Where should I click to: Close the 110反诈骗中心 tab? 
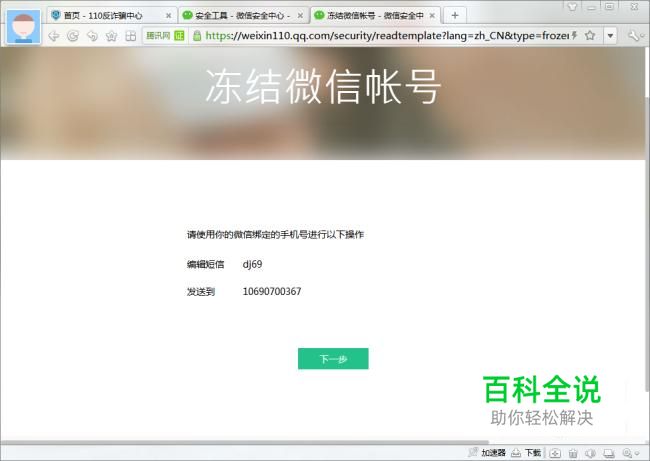[x=168, y=16]
